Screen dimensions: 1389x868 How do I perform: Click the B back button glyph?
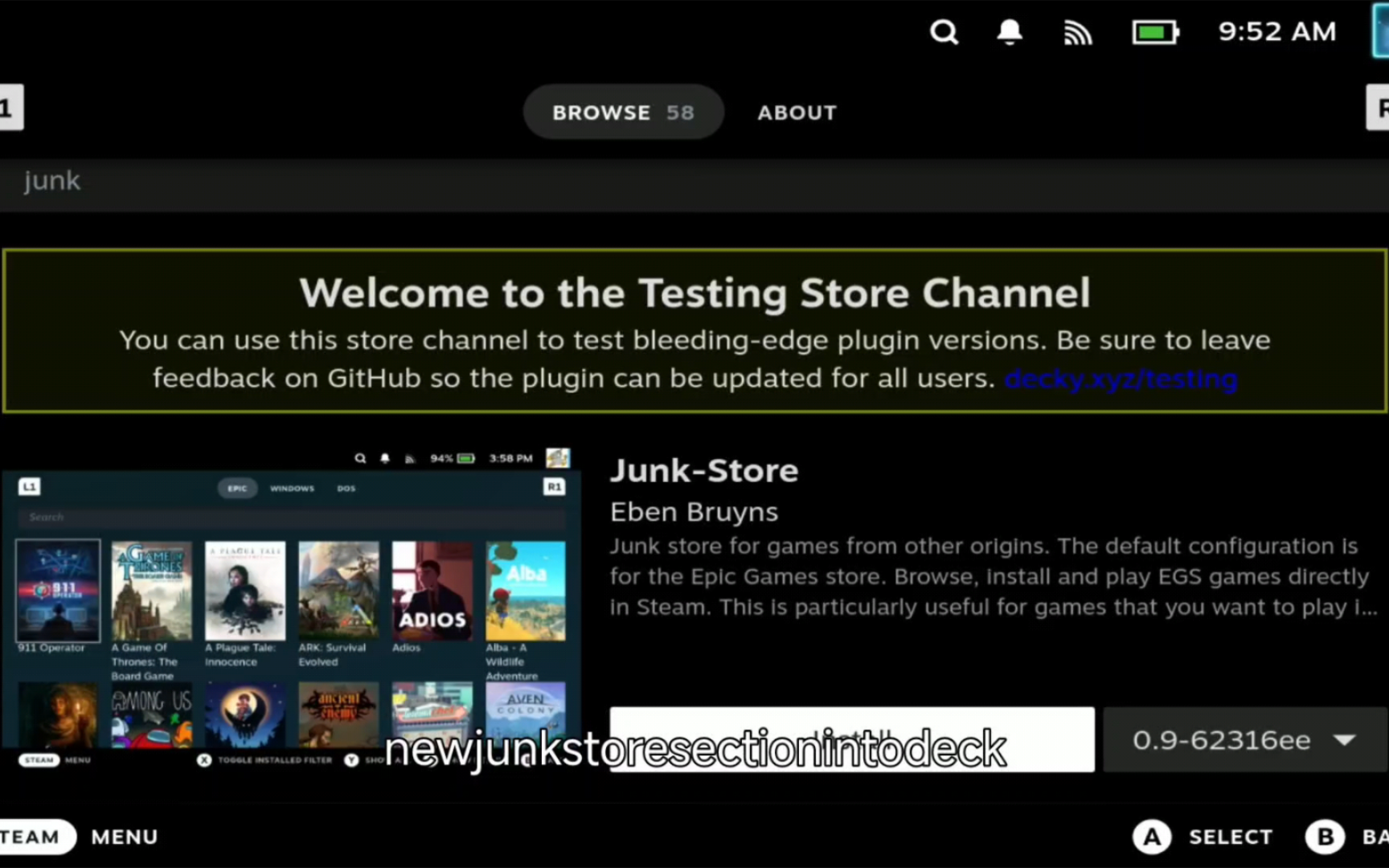[x=1325, y=837]
